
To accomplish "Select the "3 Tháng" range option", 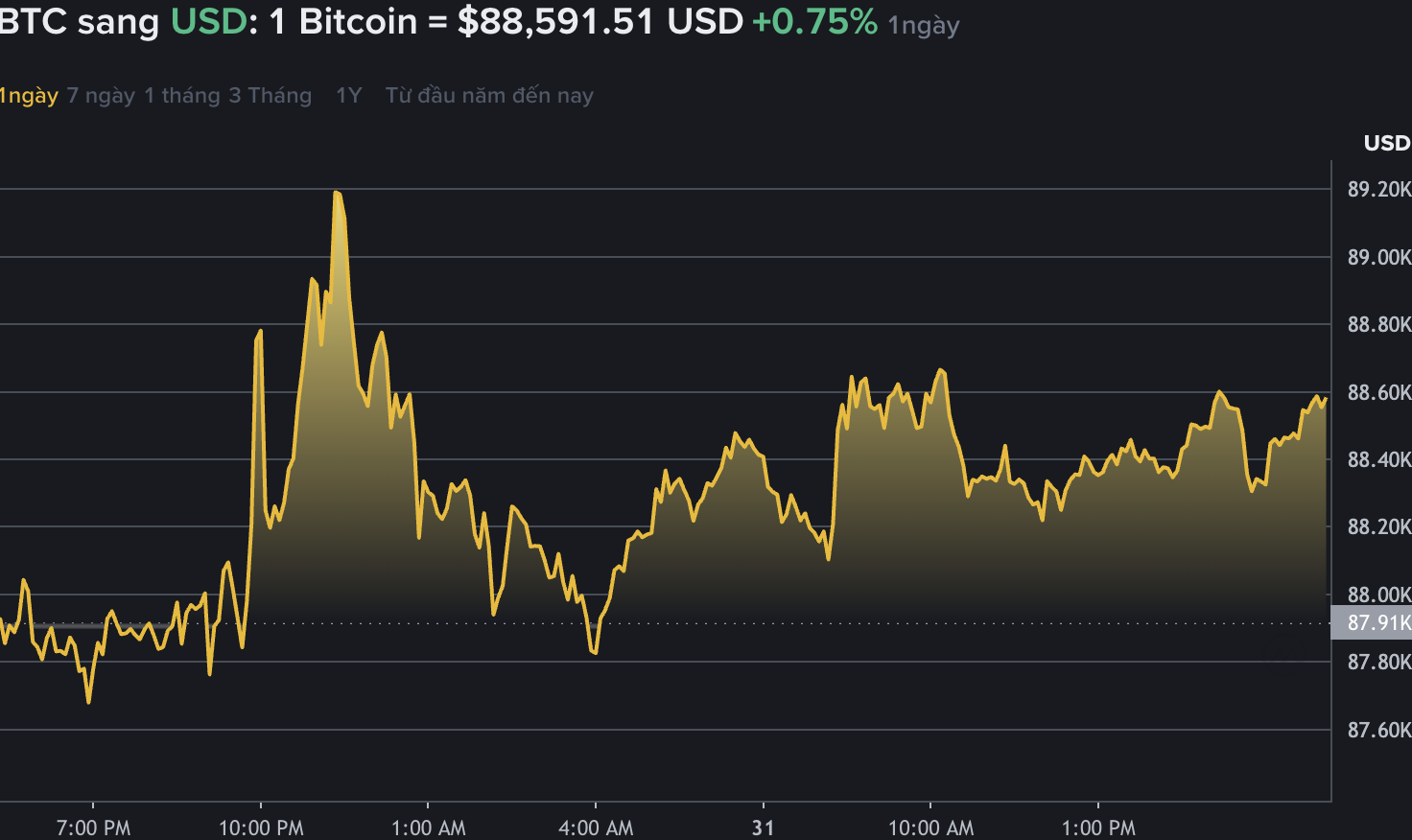I will tap(271, 95).
